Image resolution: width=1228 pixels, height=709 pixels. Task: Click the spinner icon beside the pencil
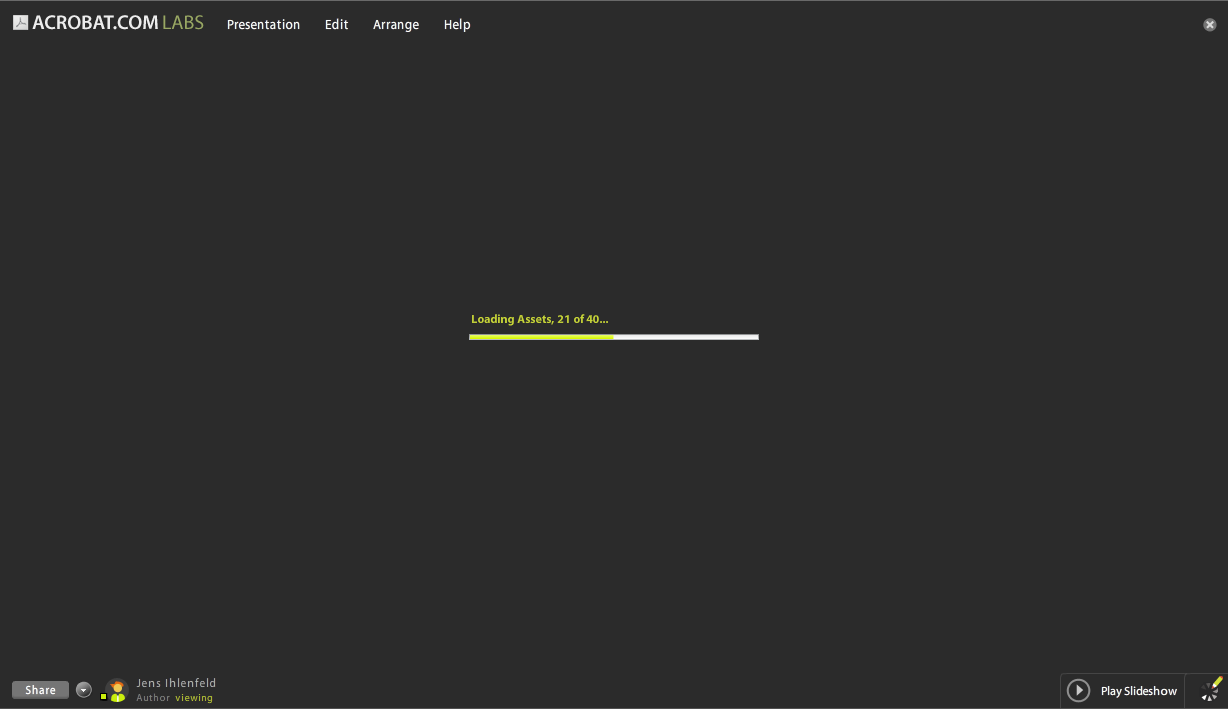[x=1208, y=694]
